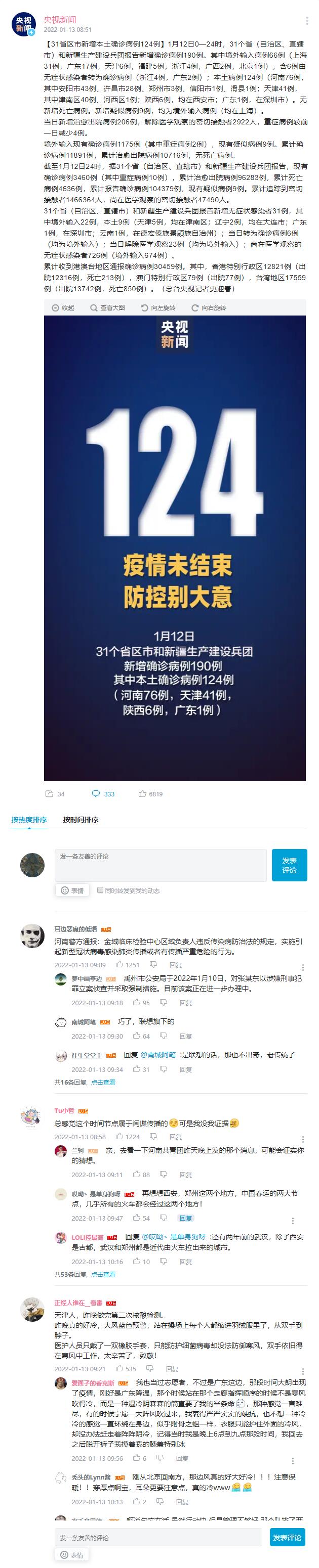
Task: Open the 表情 emoji picker under comment box
Action: (72, 890)
